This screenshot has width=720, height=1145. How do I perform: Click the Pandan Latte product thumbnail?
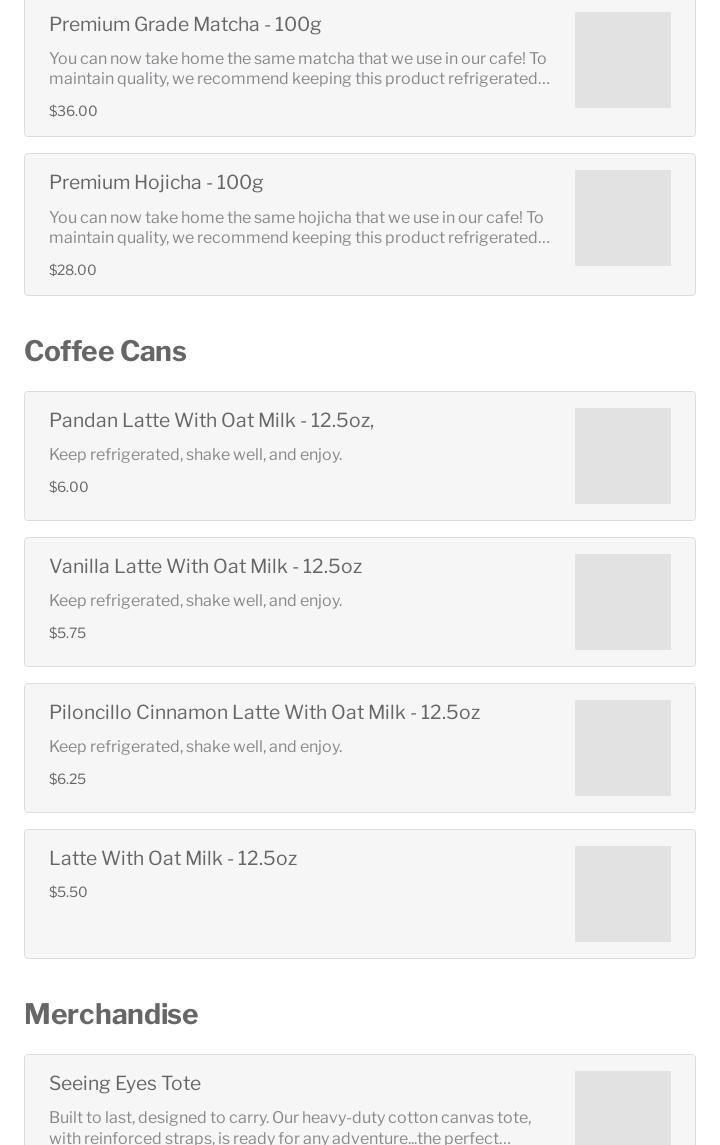(622, 456)
